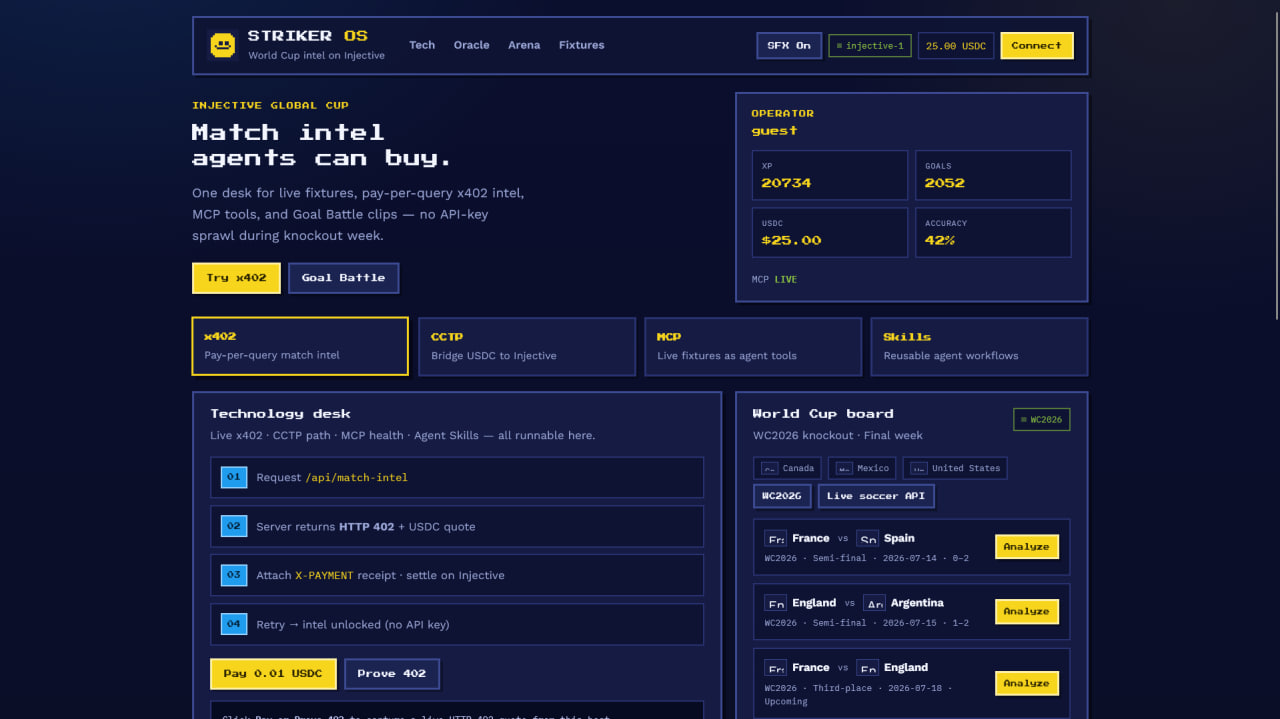Connect wallet with Connect button
The width and height of the screenshot is (1280, 719).
(1036, 46)
